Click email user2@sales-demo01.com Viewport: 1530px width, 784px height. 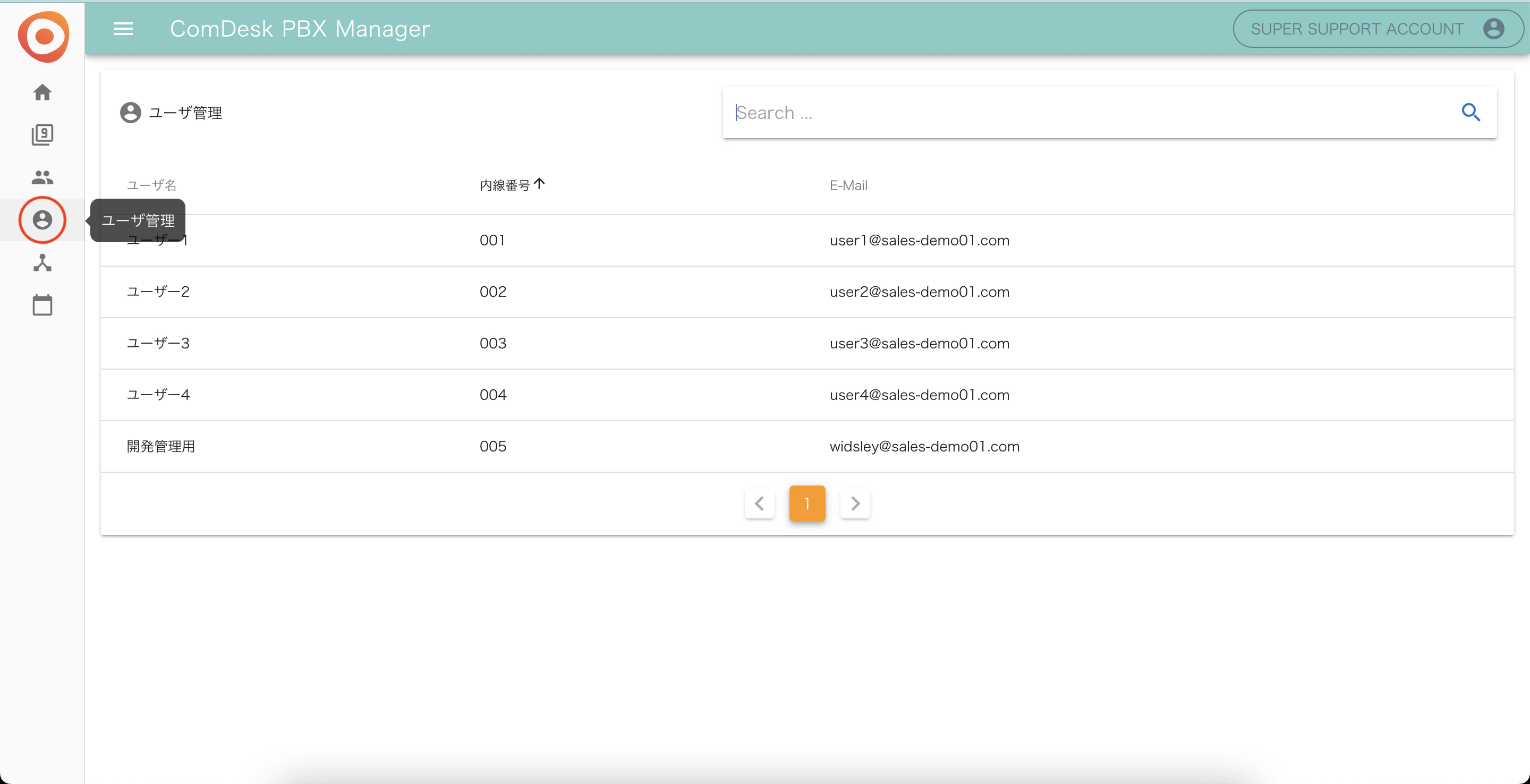(x=920, y=292)
